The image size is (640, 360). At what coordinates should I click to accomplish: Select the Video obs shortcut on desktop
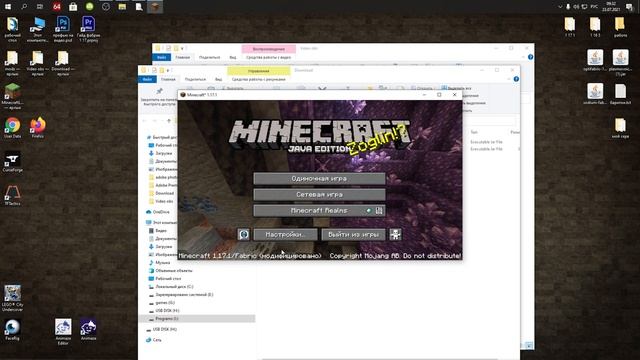[38, 63]
